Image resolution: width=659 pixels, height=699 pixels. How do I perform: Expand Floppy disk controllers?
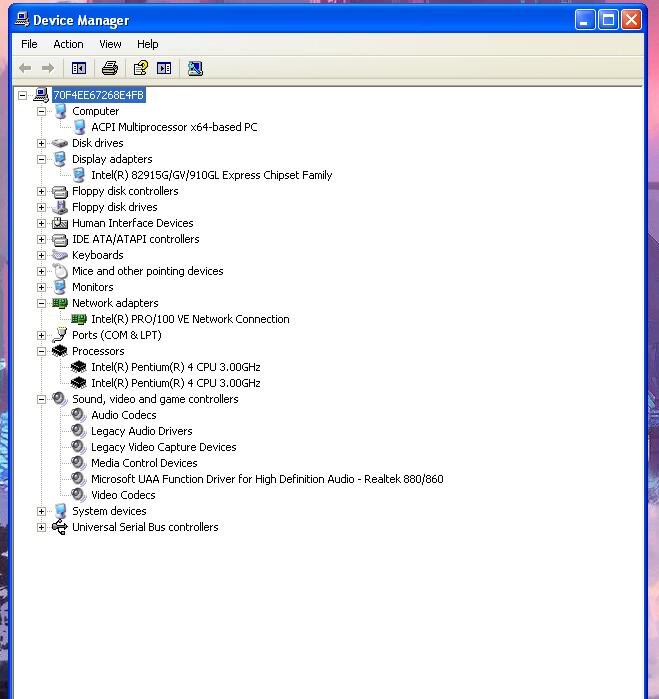41,191
